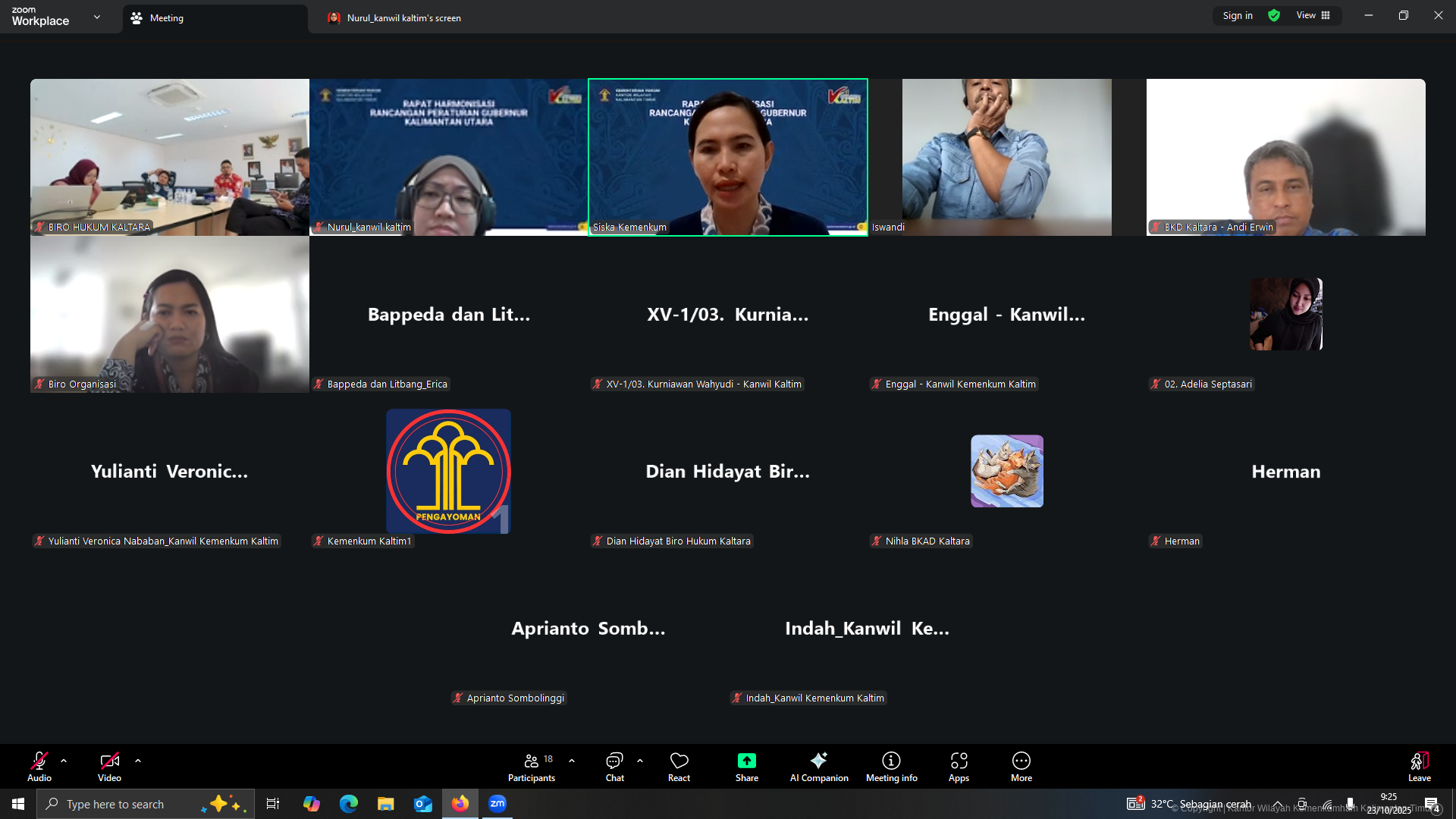The image size is (1456, 819).
Task: Open the Participants panel
Action: 531,766
